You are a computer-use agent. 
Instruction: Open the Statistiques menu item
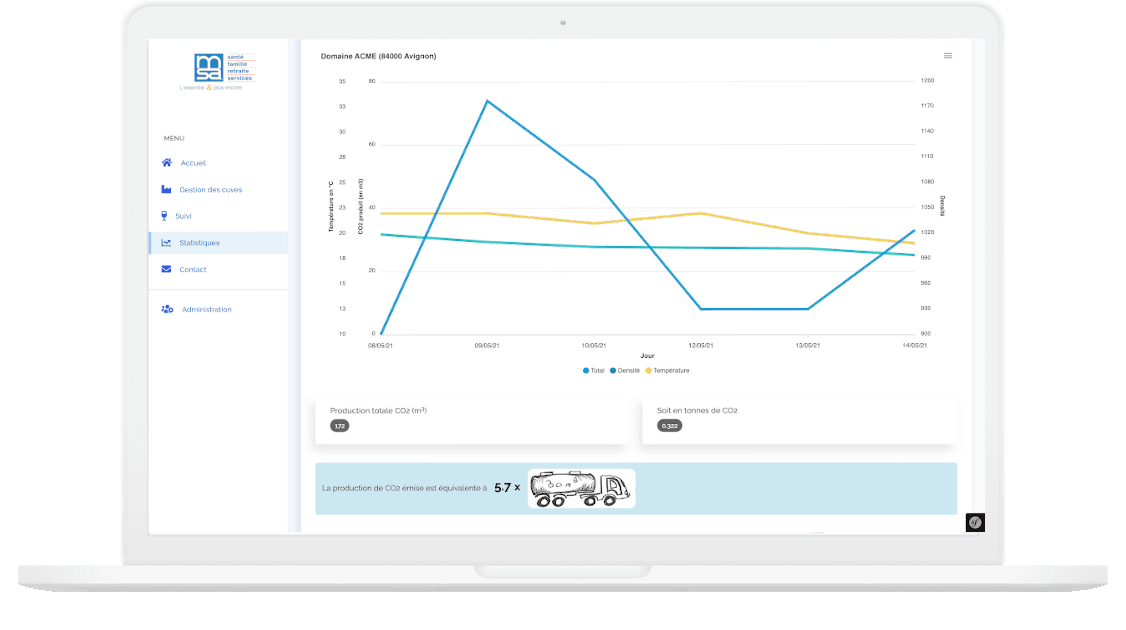coord(199,243)
